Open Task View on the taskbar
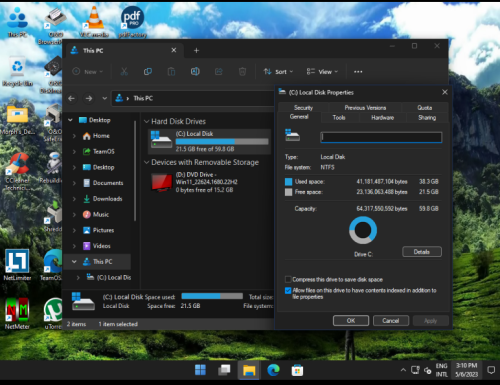Image resolution: width=500 pixels, height=385 pixels. [224, 370]
